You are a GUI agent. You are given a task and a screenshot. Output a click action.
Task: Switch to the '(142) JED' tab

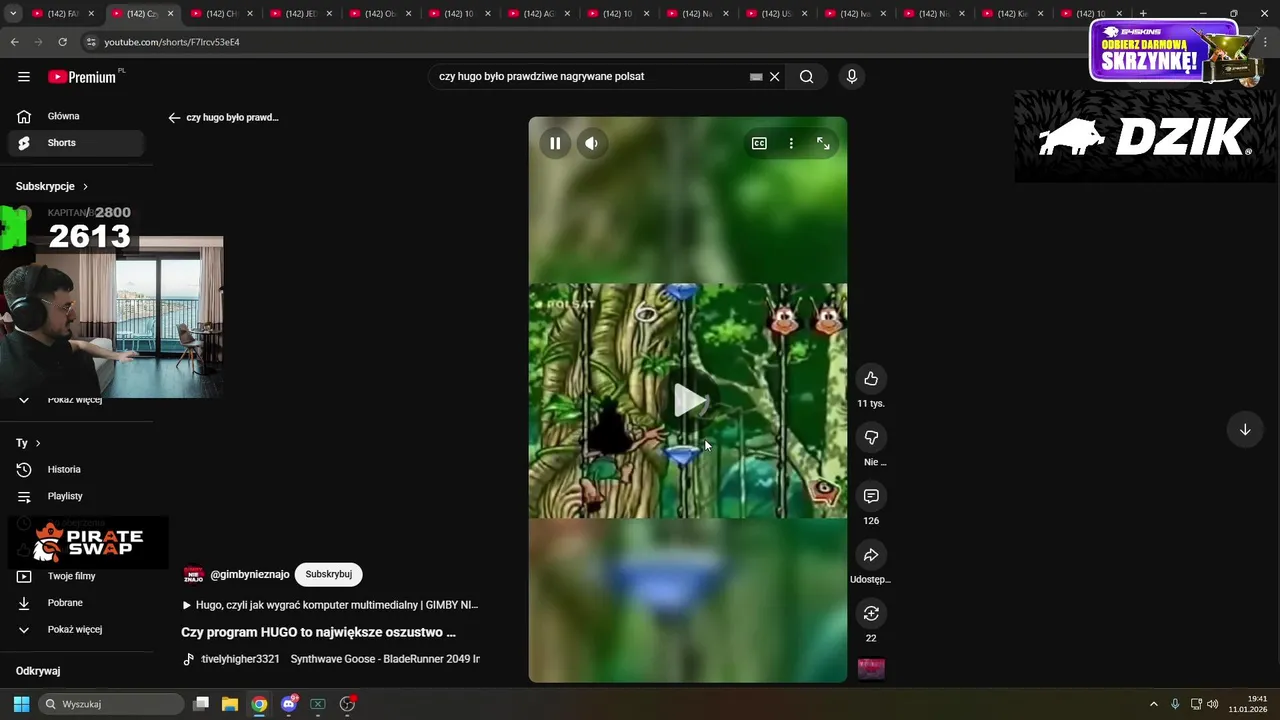click(x=301, y=13)
